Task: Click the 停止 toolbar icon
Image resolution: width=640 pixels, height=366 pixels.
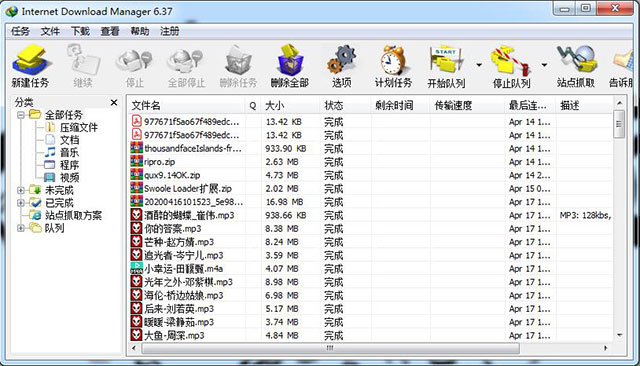Action: coord(134,60)
